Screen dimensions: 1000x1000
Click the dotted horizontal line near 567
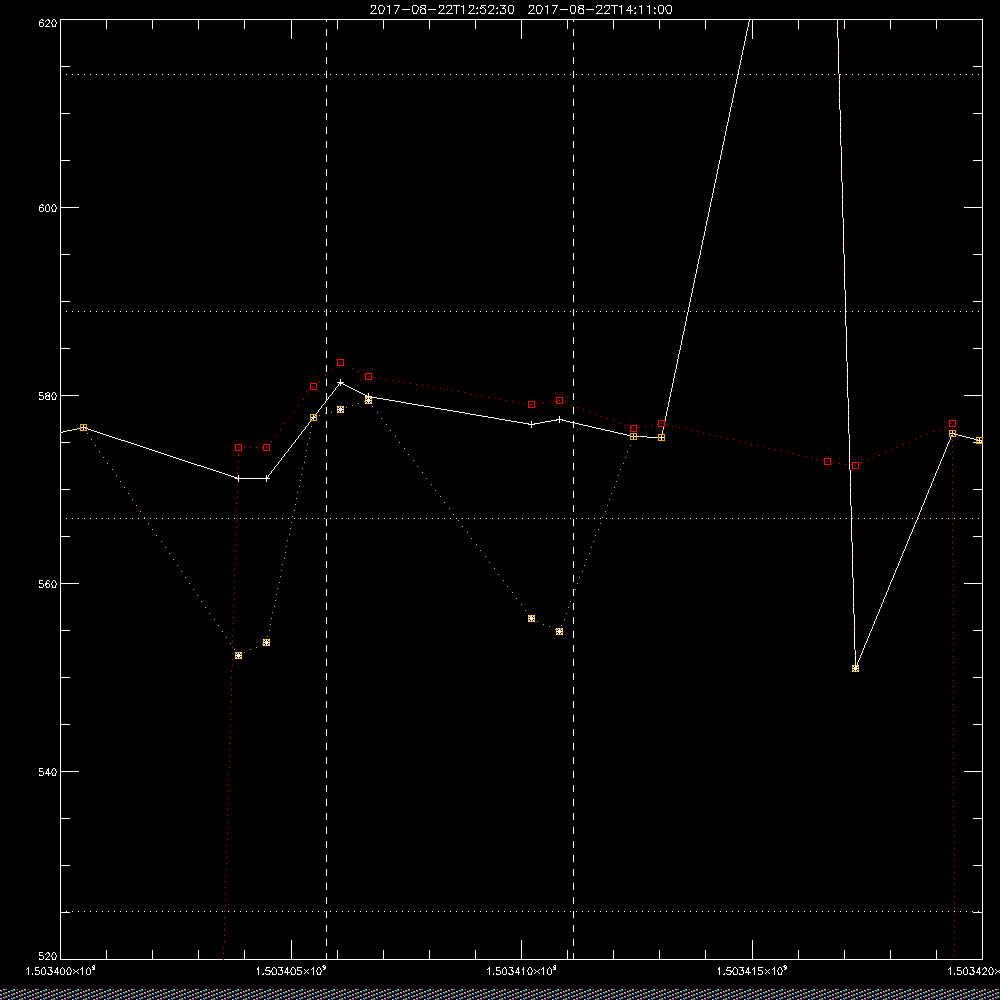point(521,518)
